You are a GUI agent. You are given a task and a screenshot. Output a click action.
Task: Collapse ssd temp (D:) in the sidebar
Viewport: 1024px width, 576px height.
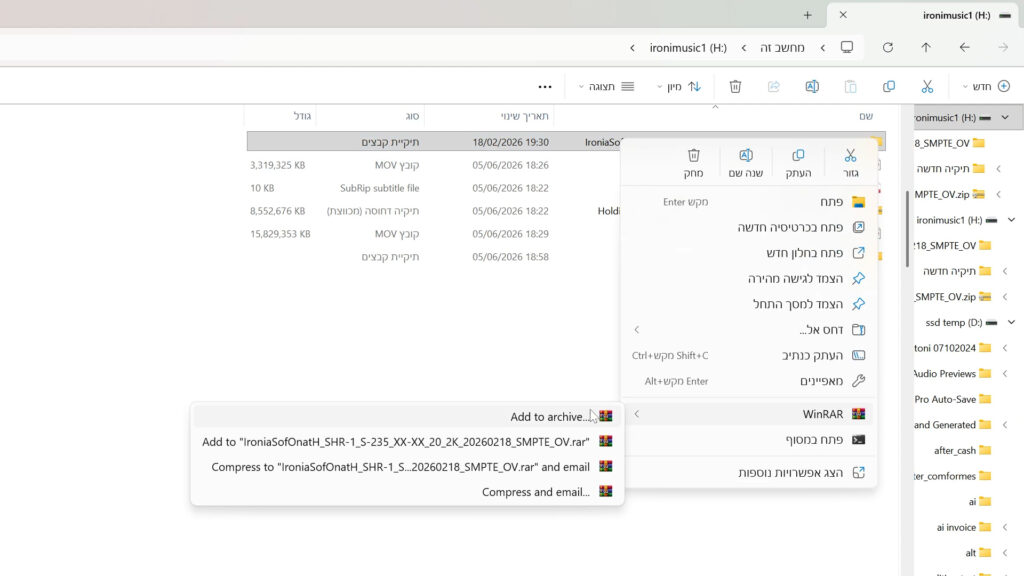(1011, 323)
